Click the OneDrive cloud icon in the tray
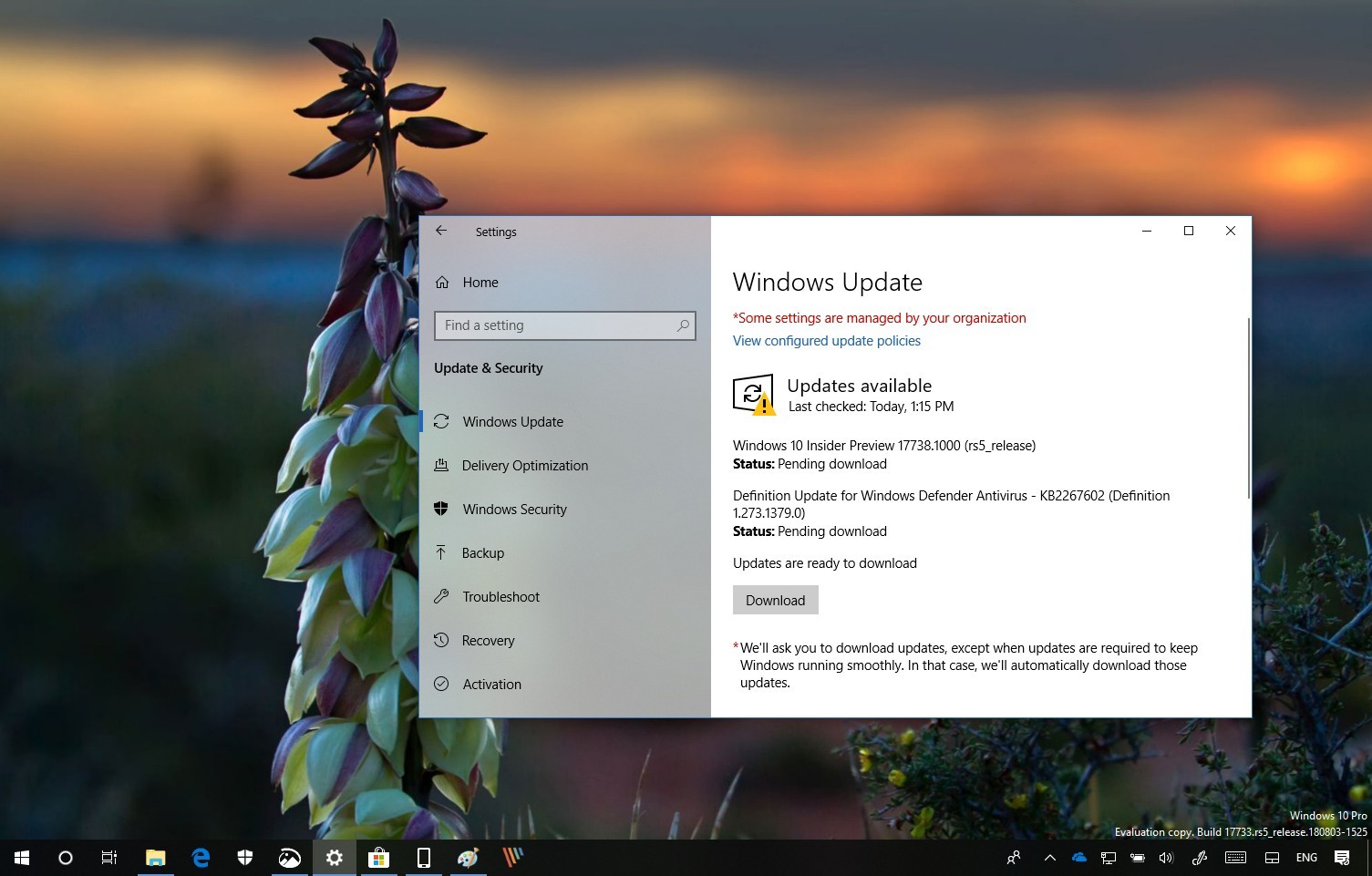The height and width of the screenshot is (876, 1372). click(1079, 857)
